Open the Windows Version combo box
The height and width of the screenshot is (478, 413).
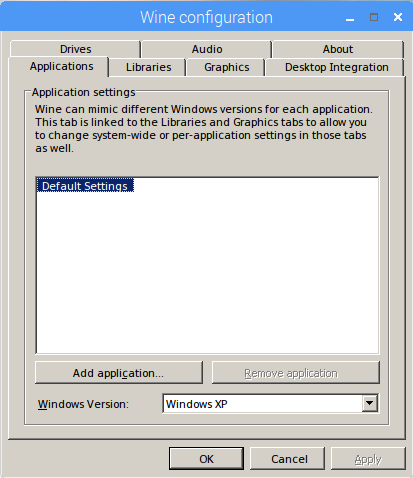(270, 404)
